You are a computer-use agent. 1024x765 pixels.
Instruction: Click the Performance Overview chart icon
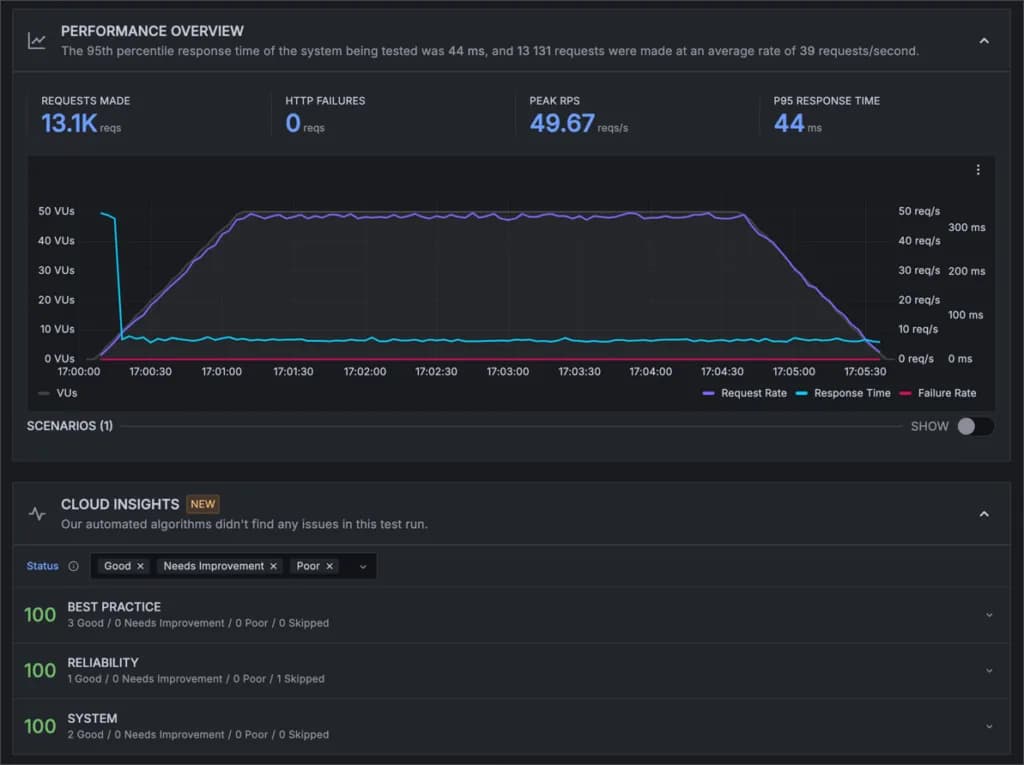coord(36,40)
